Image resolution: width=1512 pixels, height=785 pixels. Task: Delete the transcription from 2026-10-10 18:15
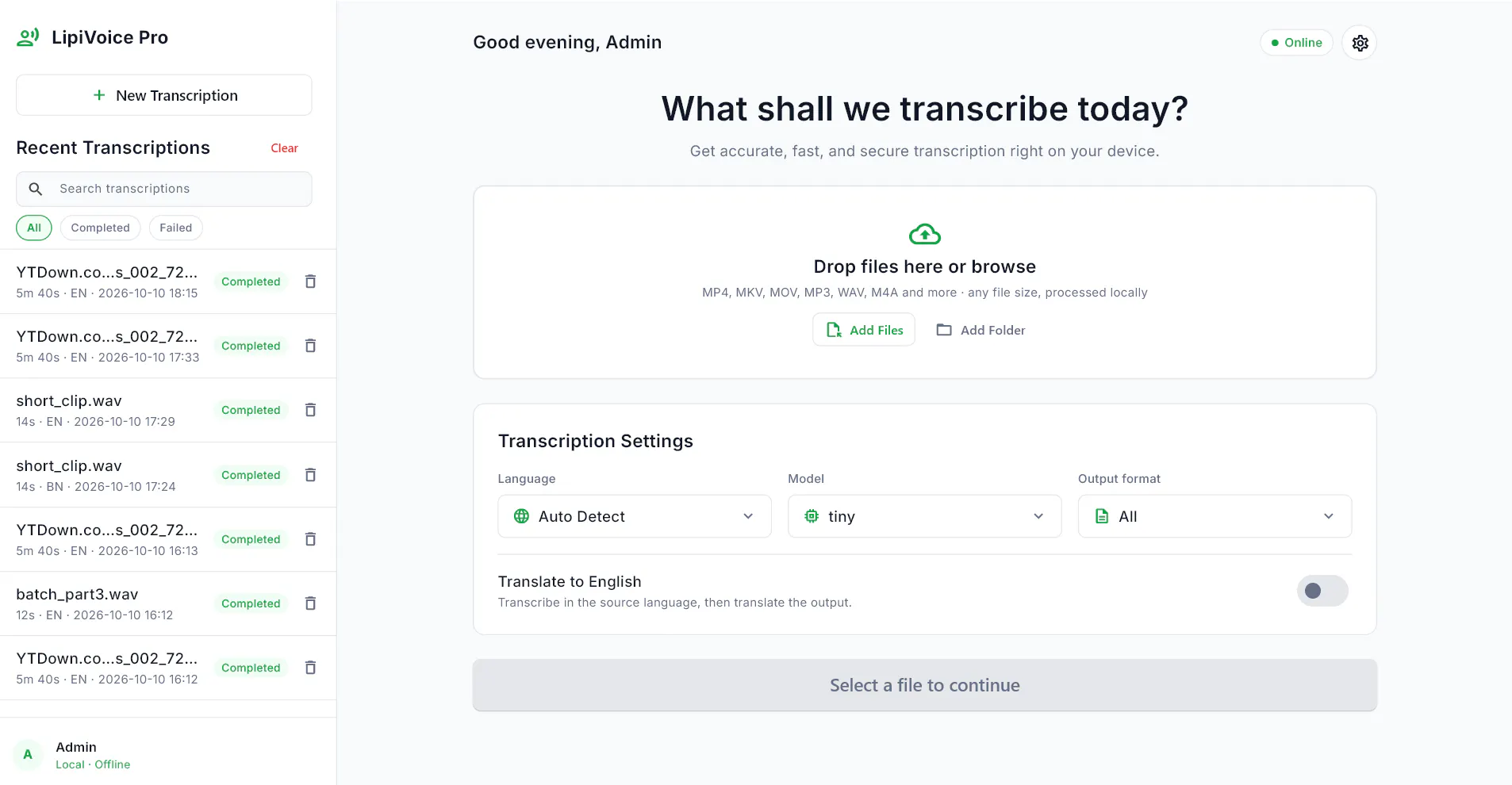tap(310, 281)
